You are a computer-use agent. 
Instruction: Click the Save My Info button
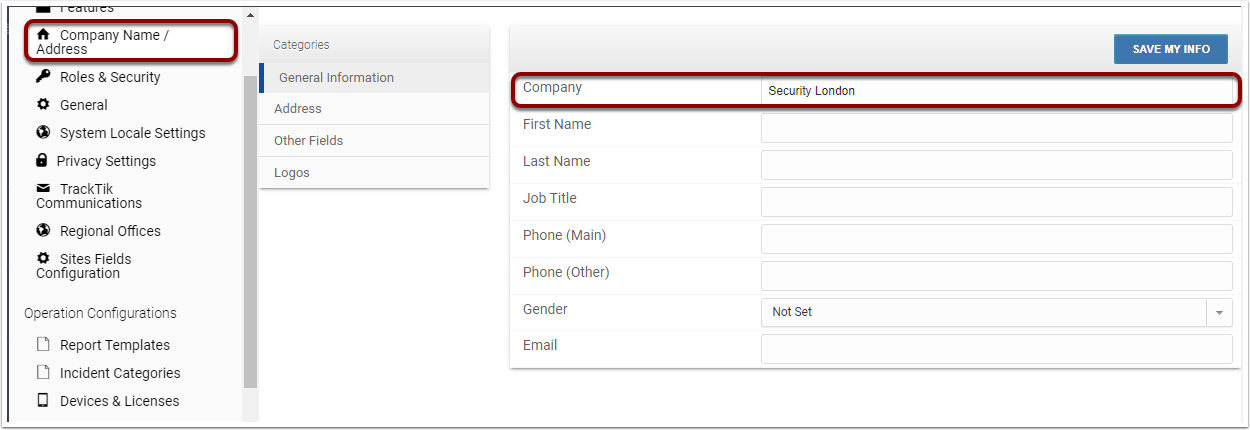tap(1171, 49)
